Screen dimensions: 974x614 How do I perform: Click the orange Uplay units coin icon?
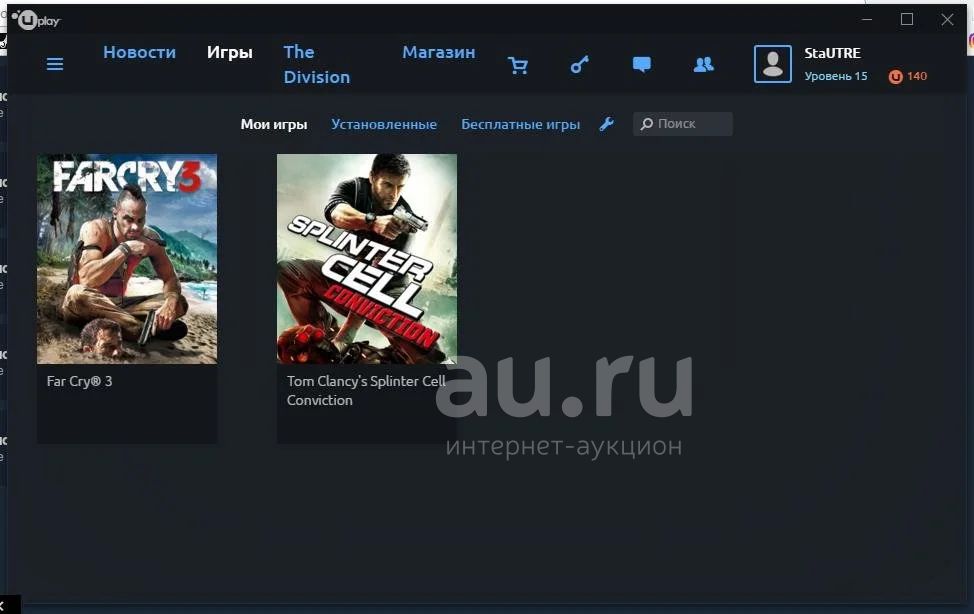tap(895, 76)
